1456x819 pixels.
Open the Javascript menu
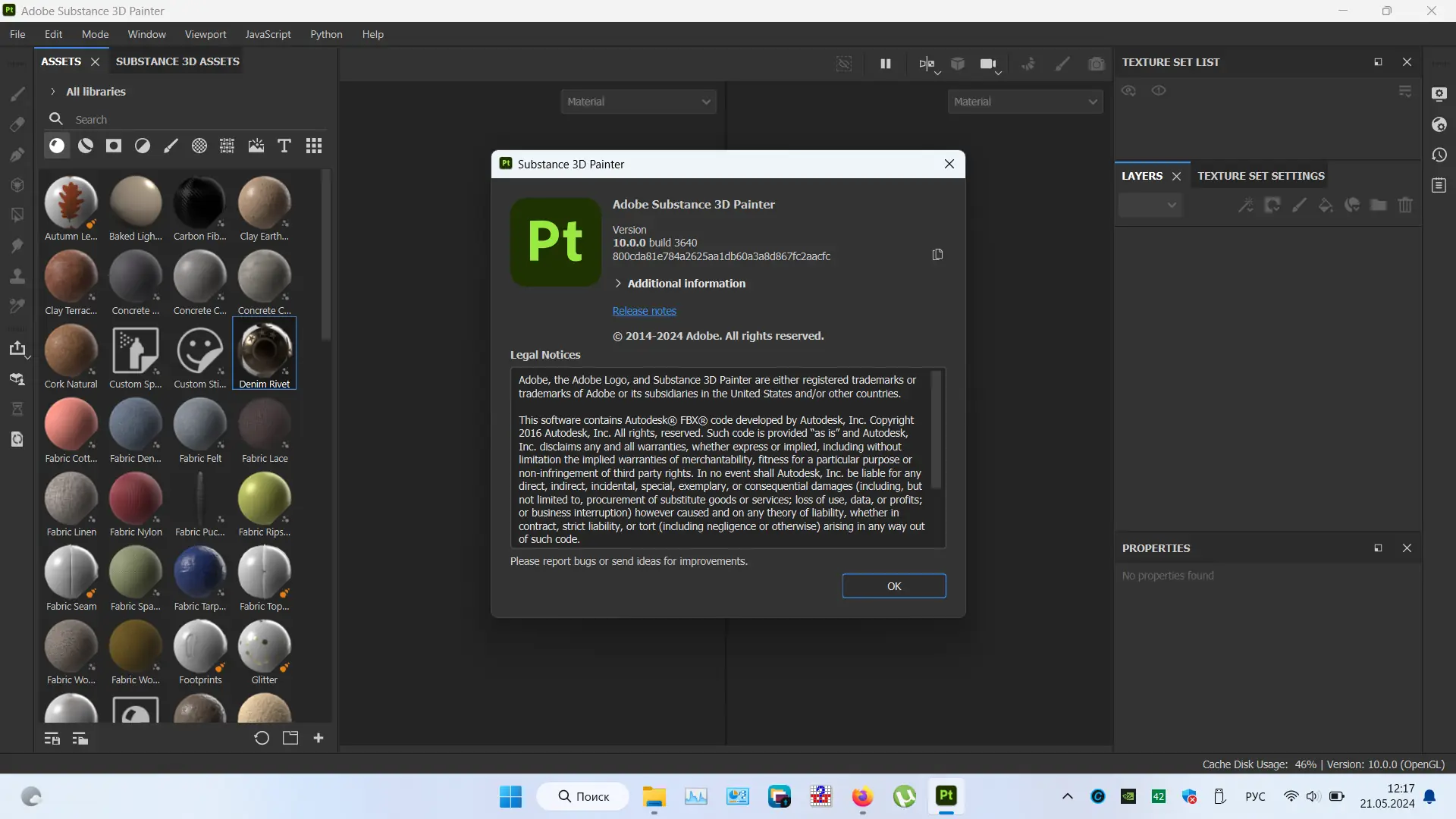[268, 34]
